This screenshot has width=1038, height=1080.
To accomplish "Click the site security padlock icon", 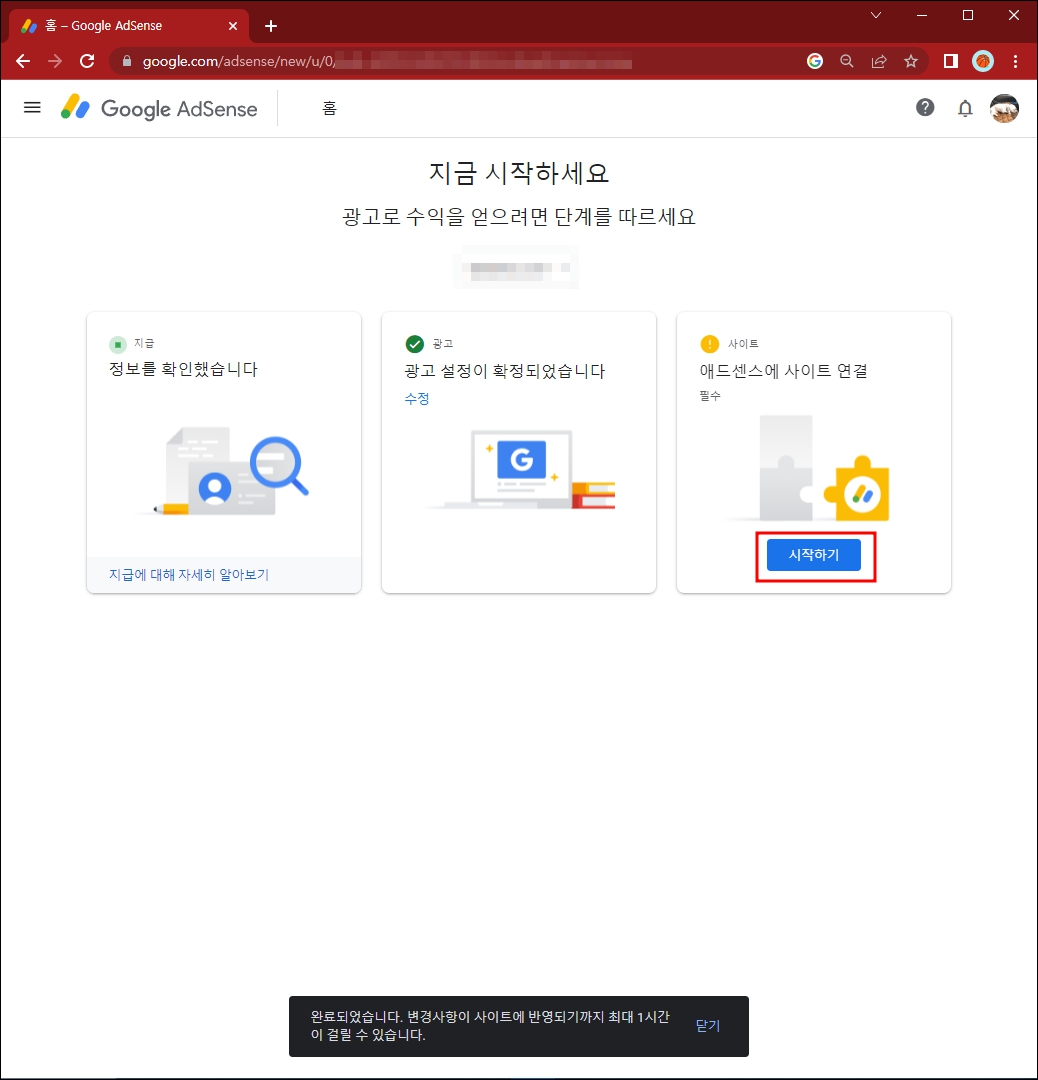I will (126, 61).
